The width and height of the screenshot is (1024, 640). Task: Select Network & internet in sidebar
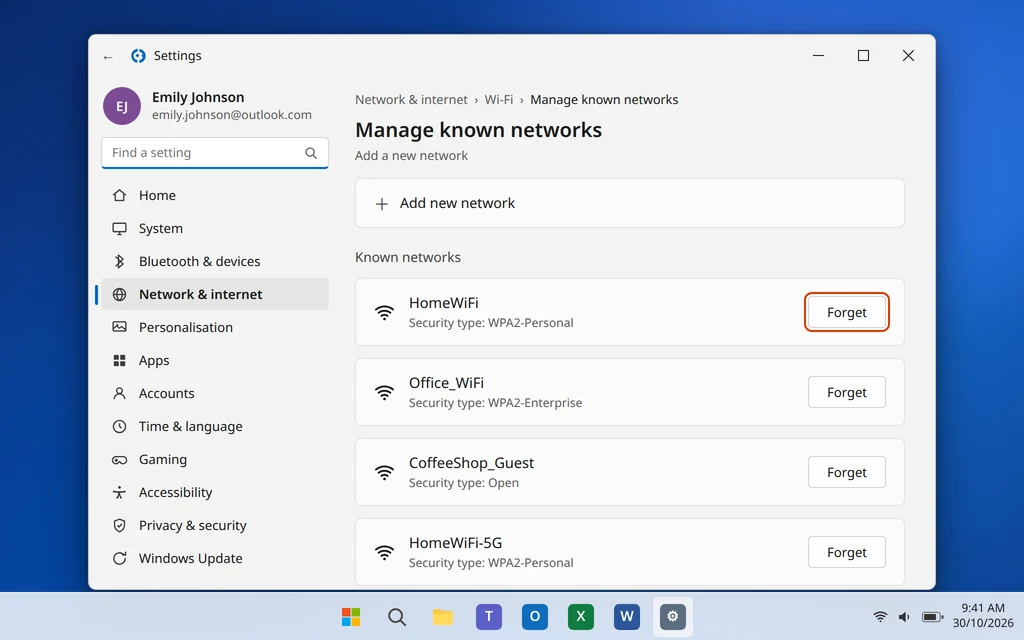click(x=215, y=295)
